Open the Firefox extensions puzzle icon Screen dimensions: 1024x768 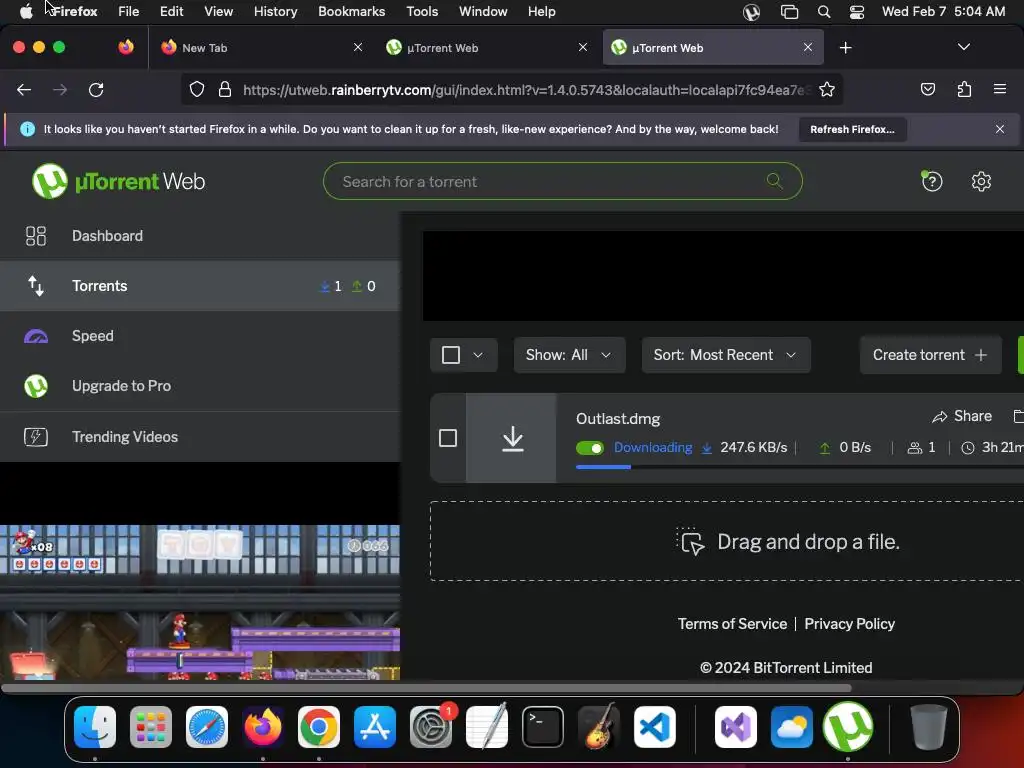964,89
